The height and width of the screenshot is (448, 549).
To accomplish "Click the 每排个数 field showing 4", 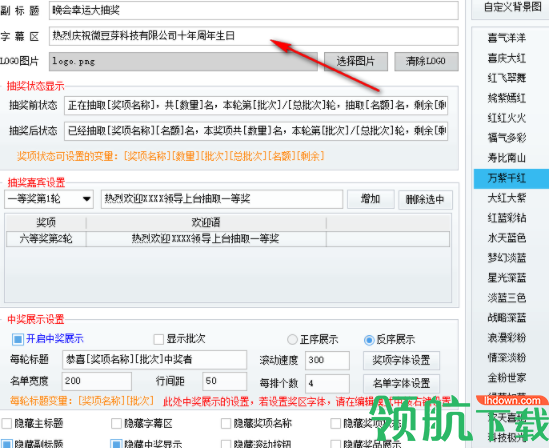I will coord(327,383).
